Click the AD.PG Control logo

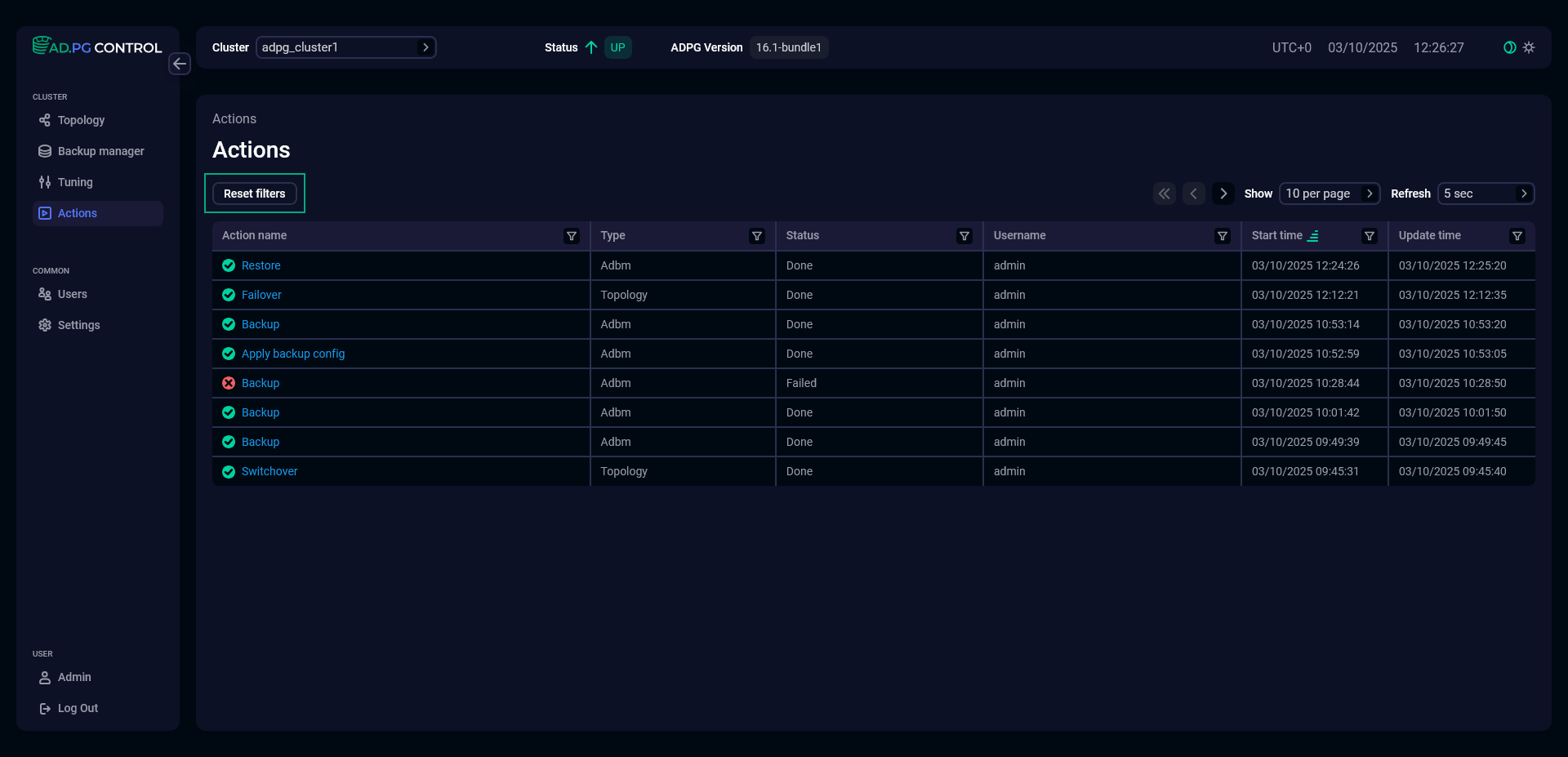coord(97,47)
